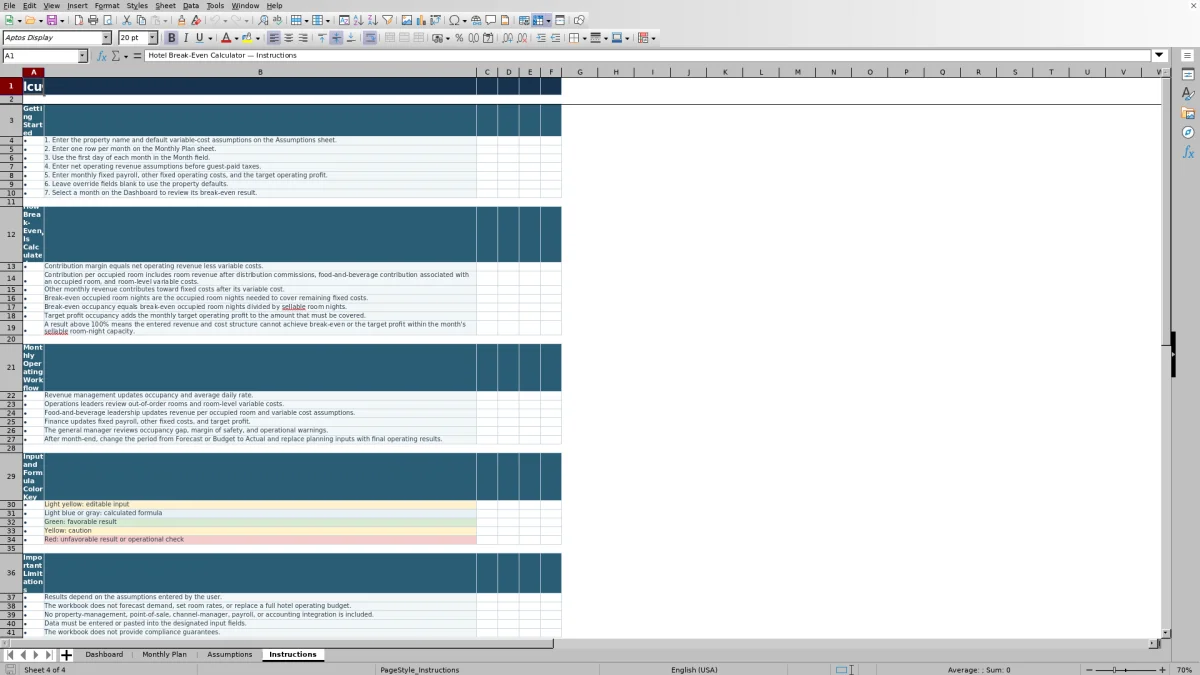The width and height of the screenshot is (1200, 675).
Task: Open sidebar Styles panel icon
Action: [1188, 94]
